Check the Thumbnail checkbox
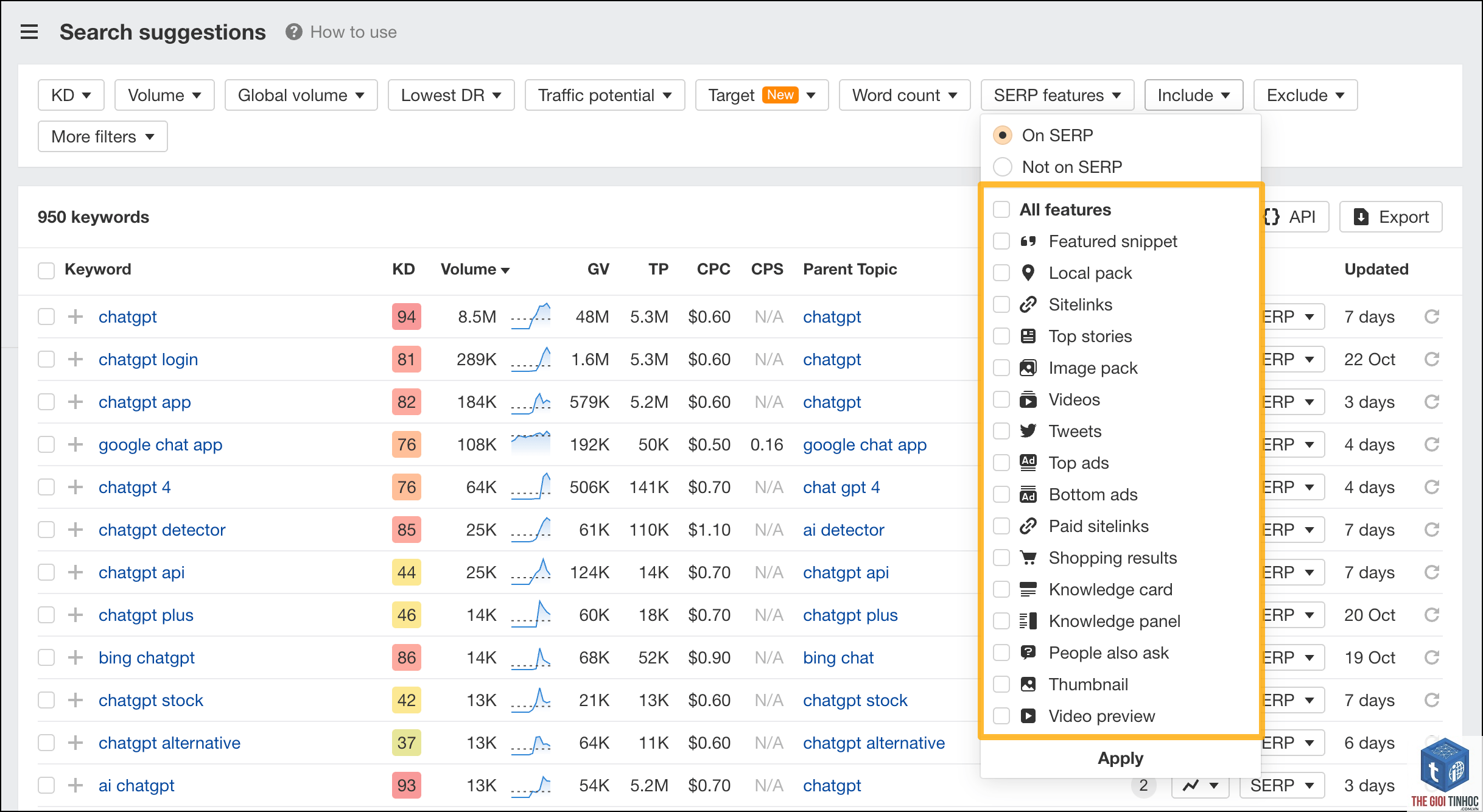Viewport: 1483px width, 812px height. (x=1001, y=684)
